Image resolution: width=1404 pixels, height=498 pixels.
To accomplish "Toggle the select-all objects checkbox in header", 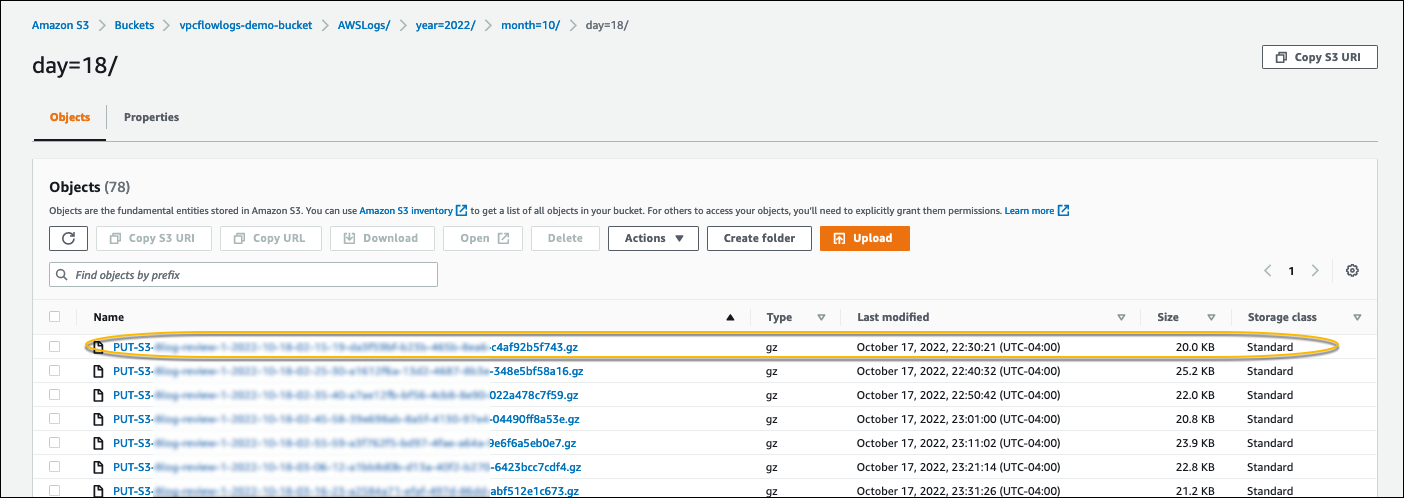I will click(55, 317).
